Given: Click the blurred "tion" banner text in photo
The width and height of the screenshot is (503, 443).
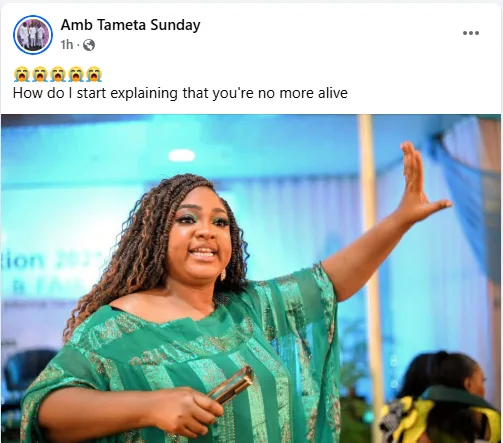Looking at the screenshot, I should 23,261.
